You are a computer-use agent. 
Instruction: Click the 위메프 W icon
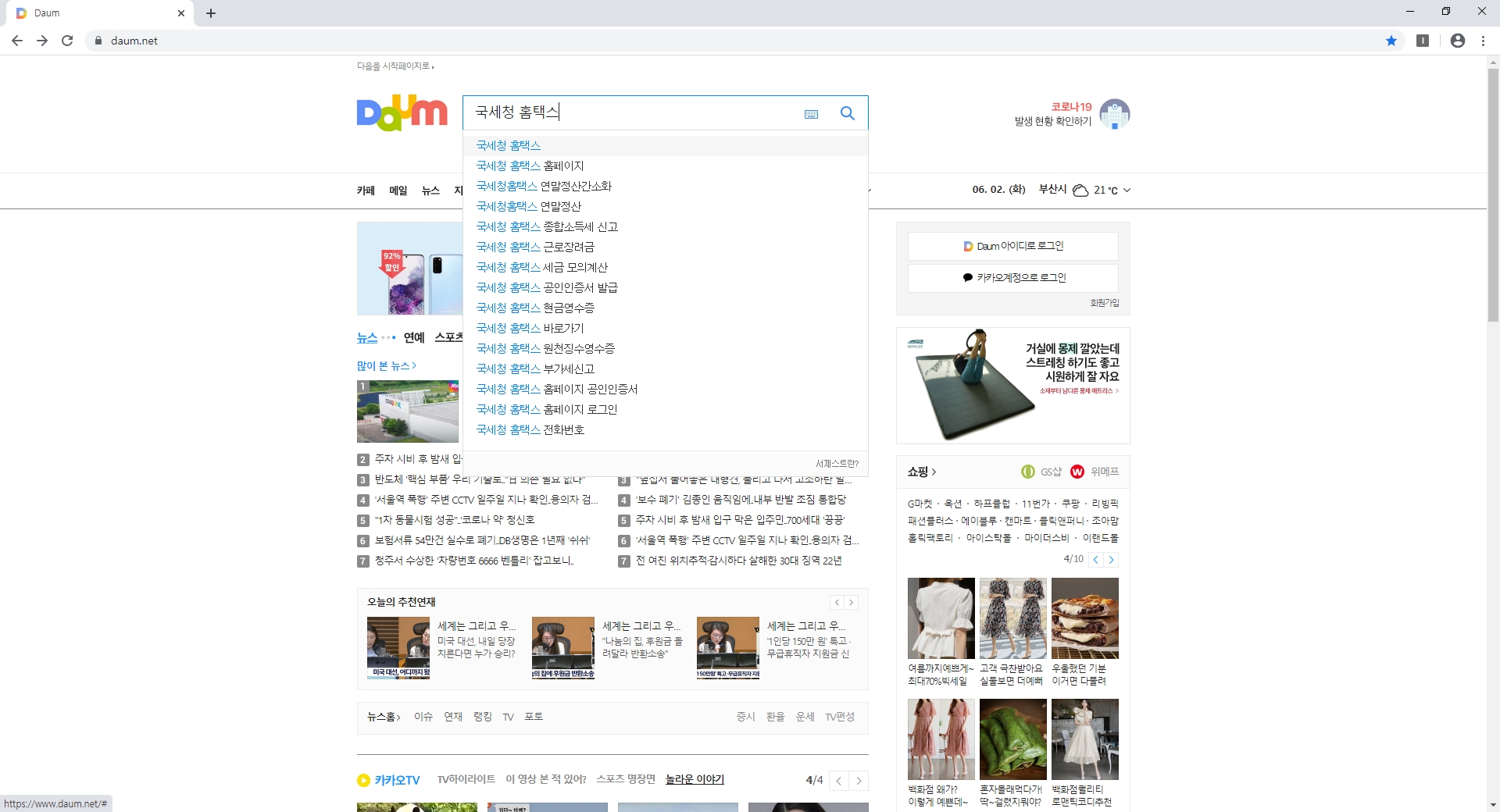[1077, 472]
